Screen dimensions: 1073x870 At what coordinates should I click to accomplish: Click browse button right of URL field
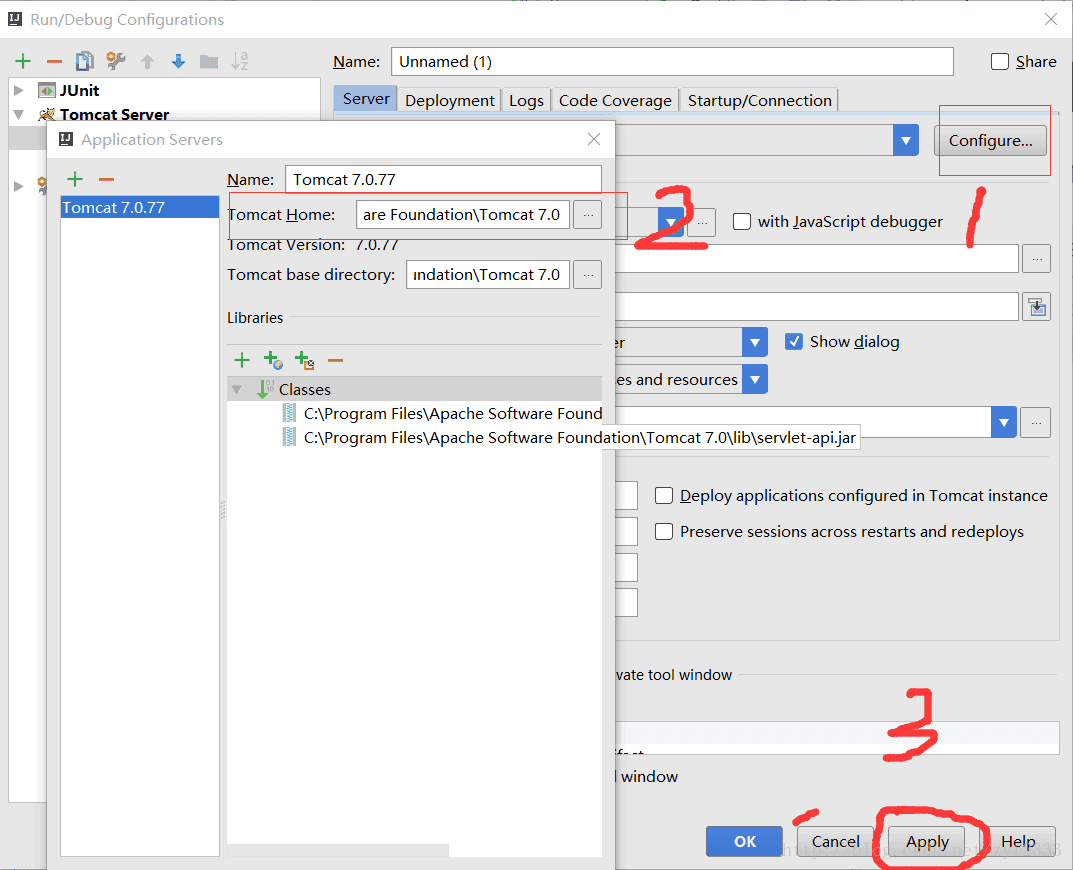1037,259
